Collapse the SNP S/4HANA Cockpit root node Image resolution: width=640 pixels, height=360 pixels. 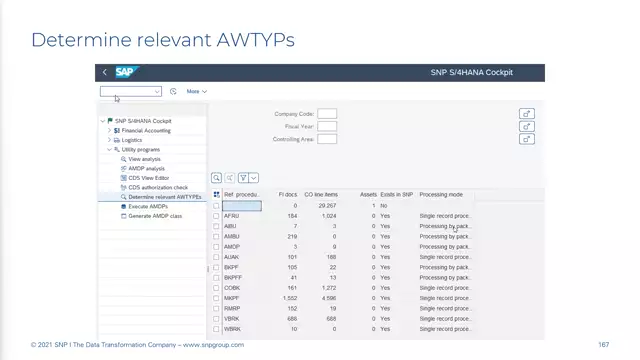(102, 121)
